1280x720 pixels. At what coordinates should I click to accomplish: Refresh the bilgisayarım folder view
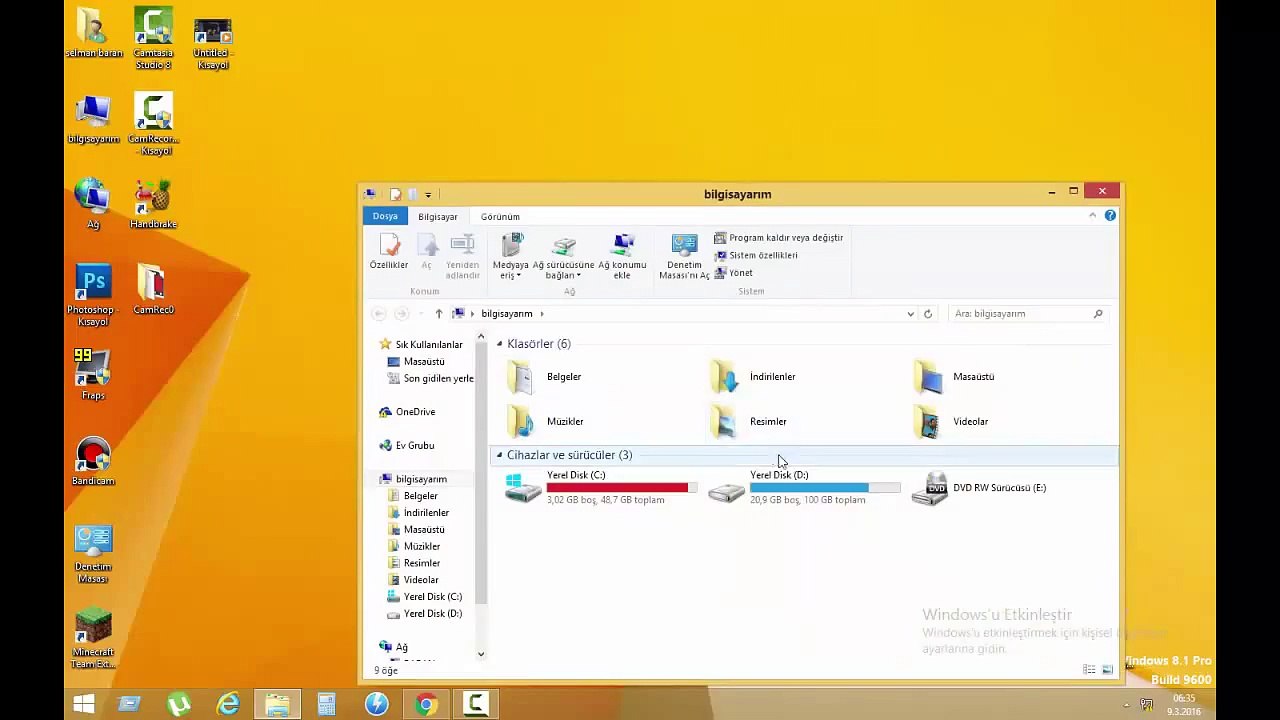928,314
